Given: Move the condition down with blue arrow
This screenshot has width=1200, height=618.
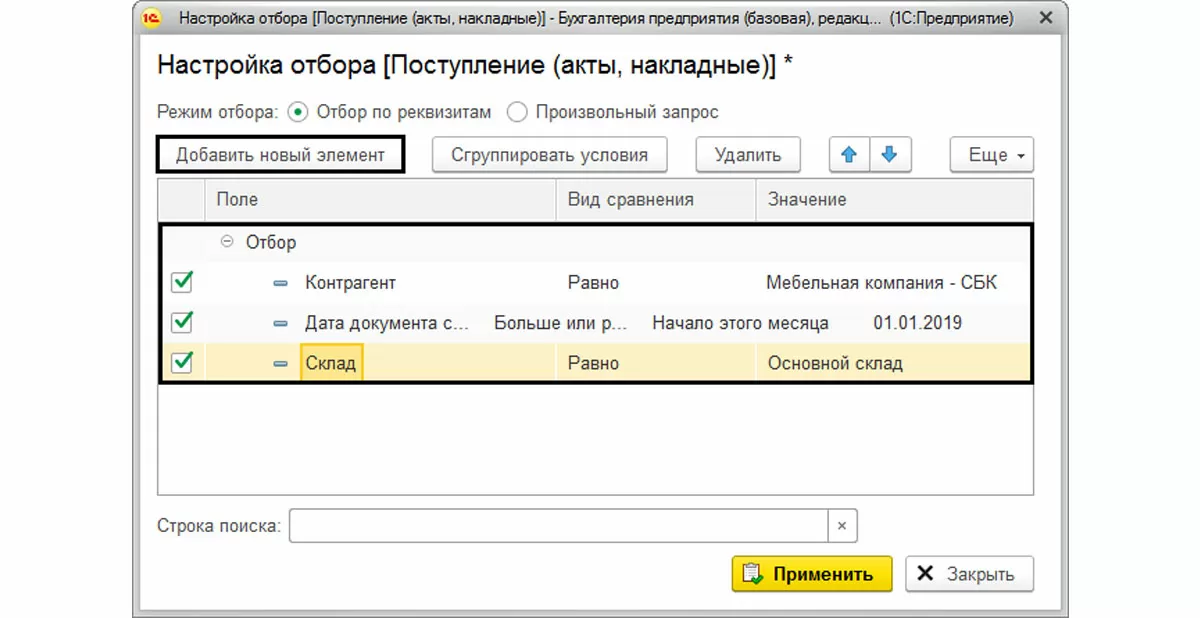Looking at the screenshot, I should [890, 155].
